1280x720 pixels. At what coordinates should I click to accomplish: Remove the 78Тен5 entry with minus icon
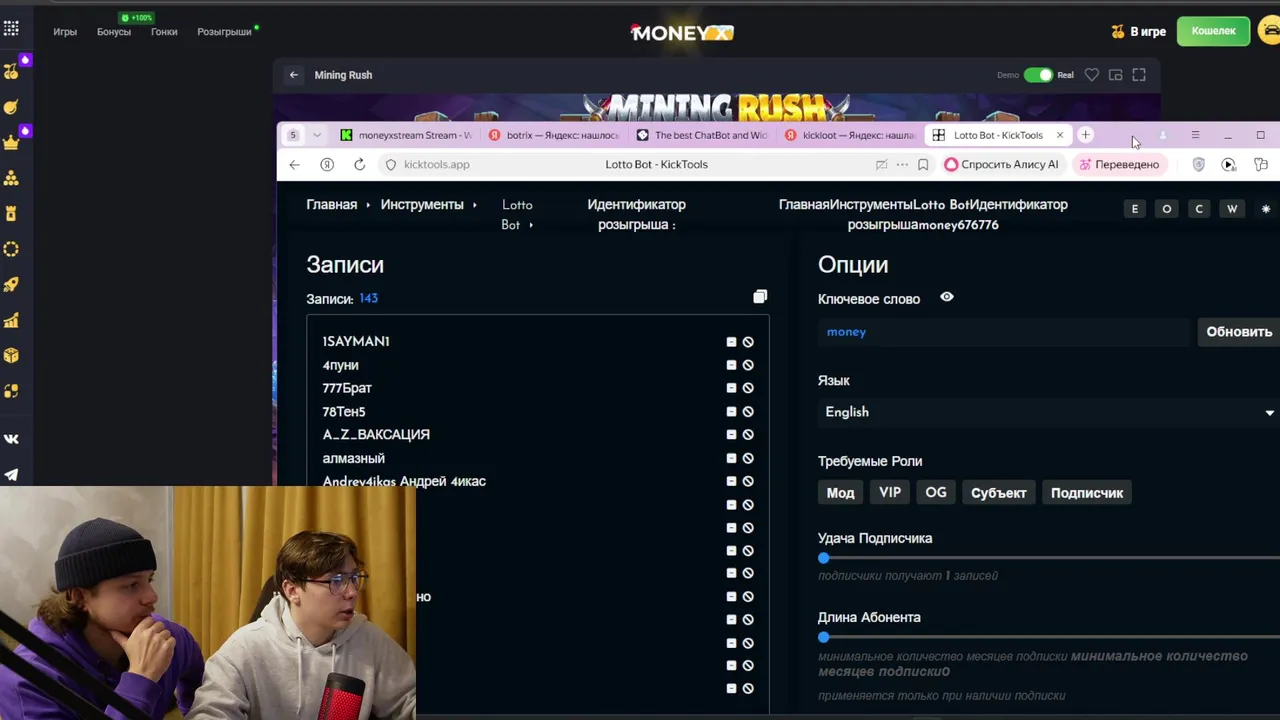pyautogui.click(x=731, y=411)
